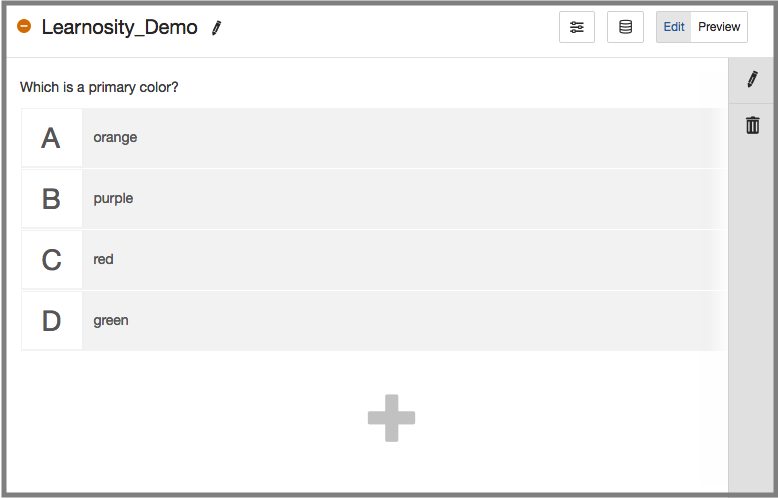Click the Learnosity_Demo title text

tap(120, 28)
